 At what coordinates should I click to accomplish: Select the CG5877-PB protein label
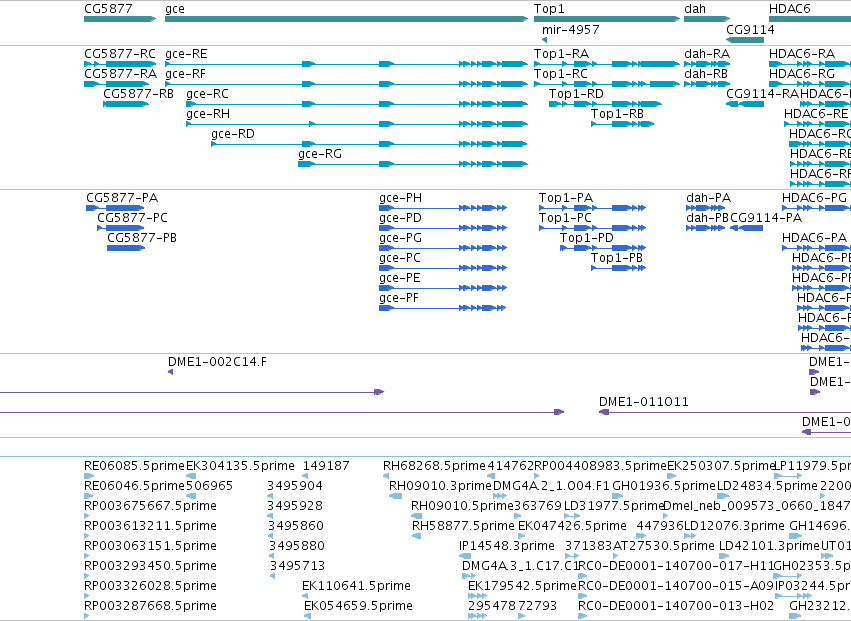point(142,239)
